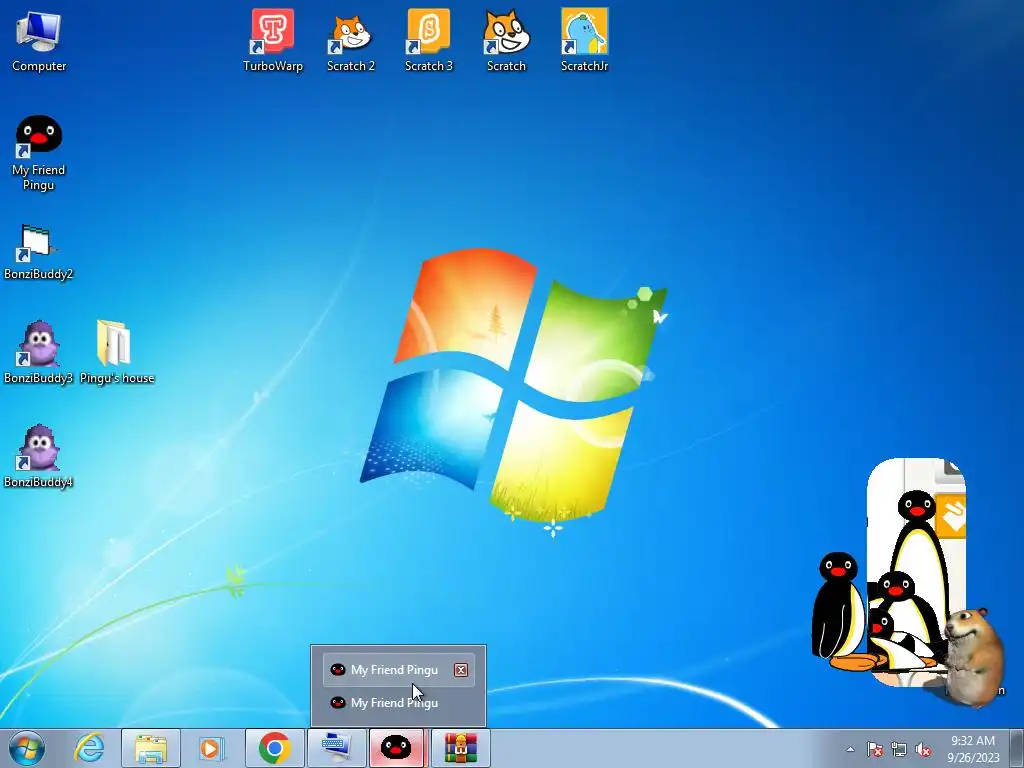Select the ScratchJr desktop shortcut

click(584, 41)
